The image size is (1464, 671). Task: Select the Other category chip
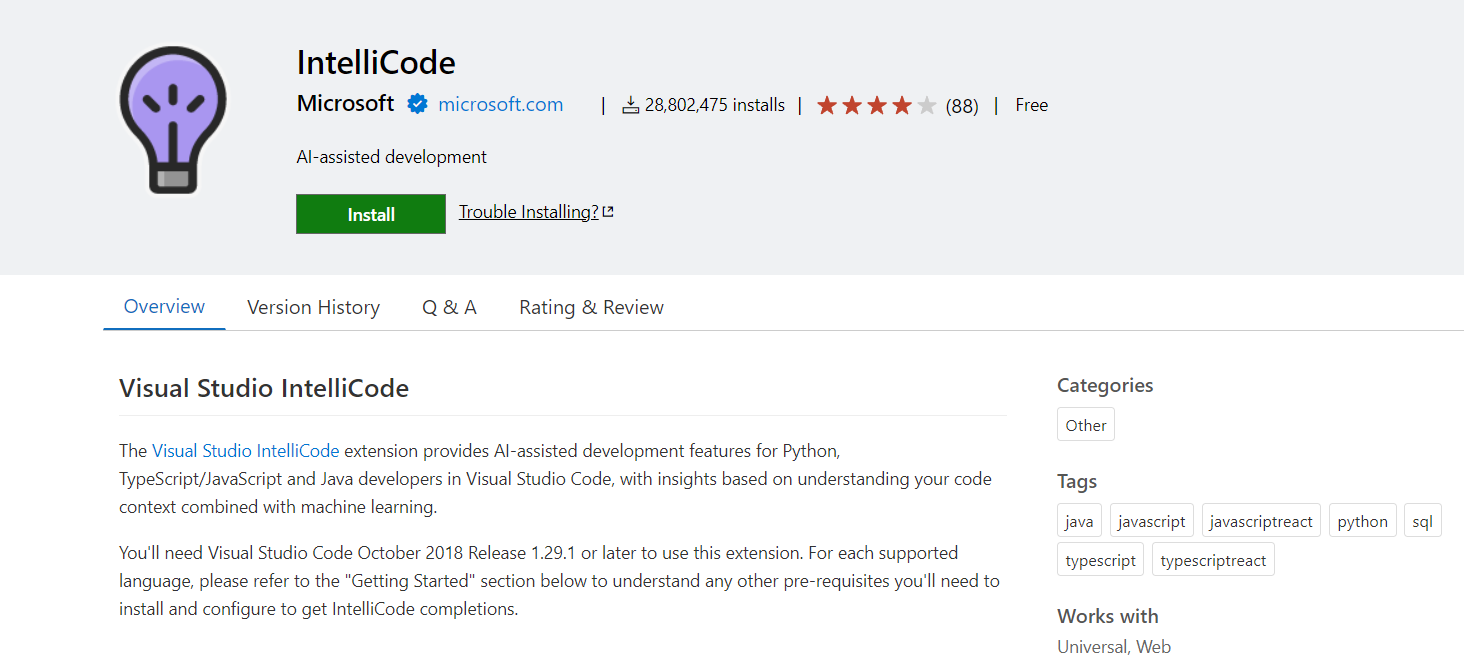(1085, 425)
